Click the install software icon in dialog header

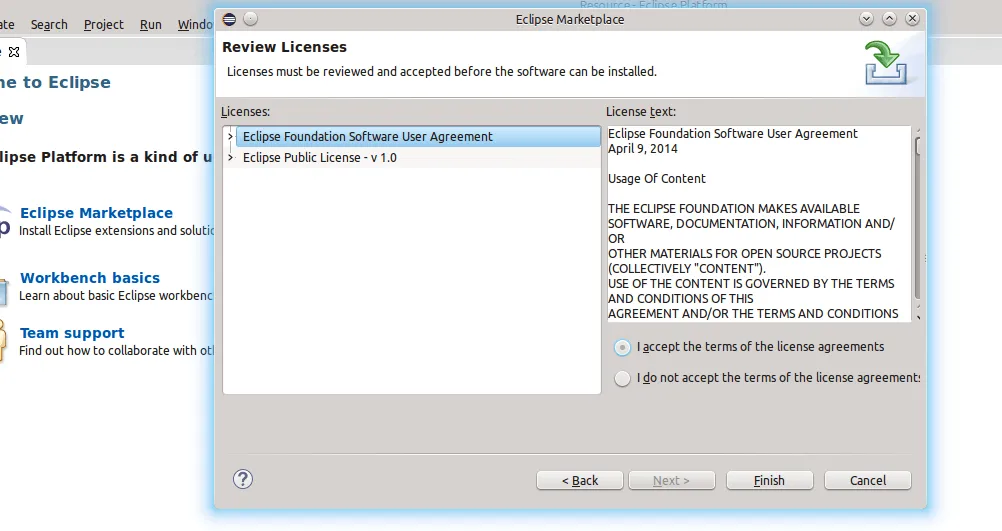coord(886,63)
